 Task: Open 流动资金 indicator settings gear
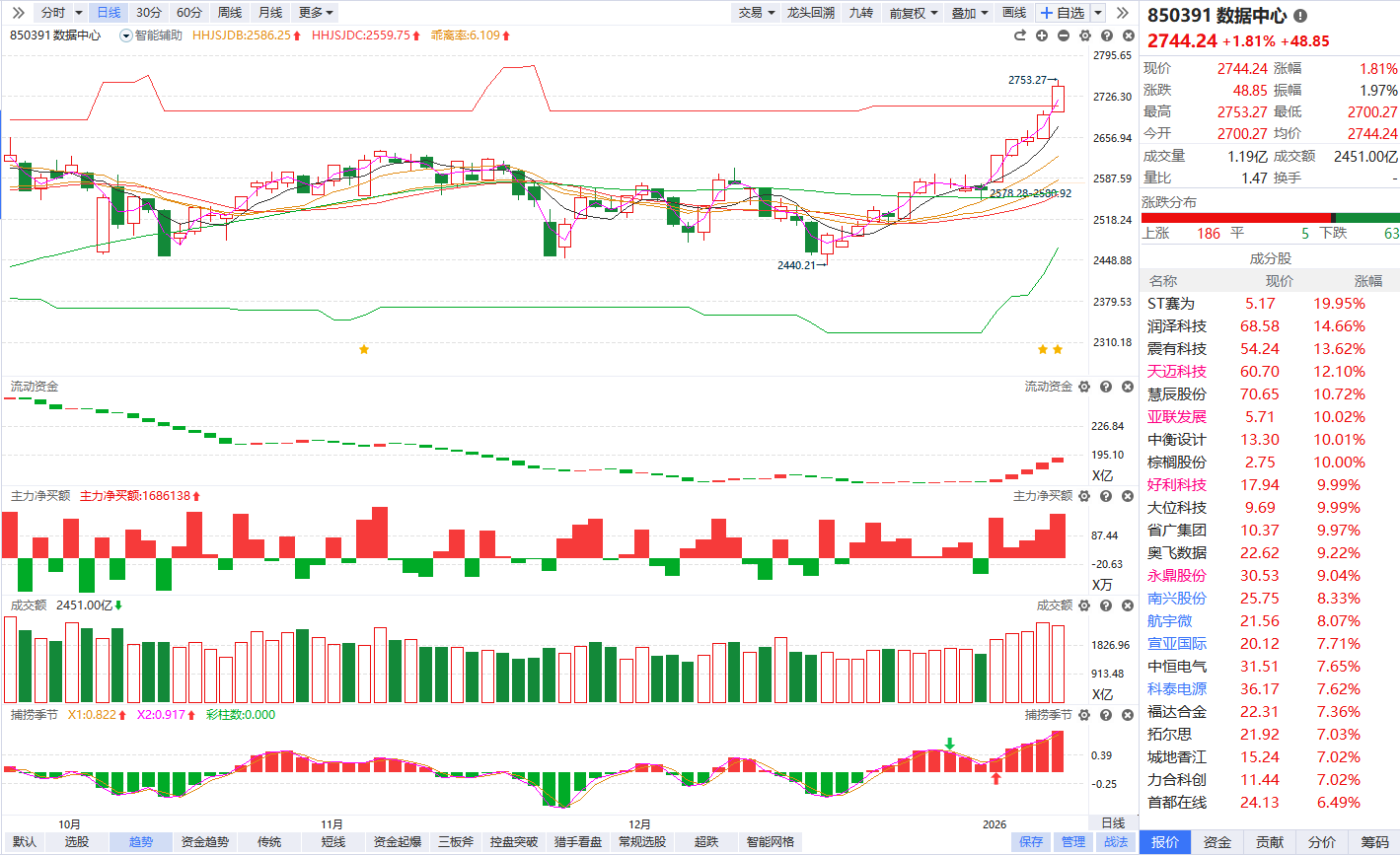click(x=1084, y=387)
